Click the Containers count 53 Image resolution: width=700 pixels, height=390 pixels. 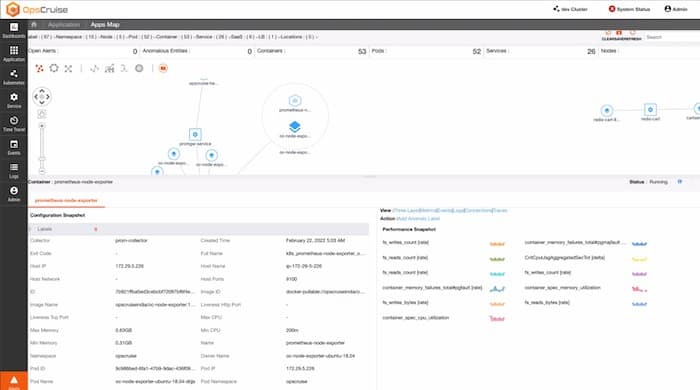362,52
